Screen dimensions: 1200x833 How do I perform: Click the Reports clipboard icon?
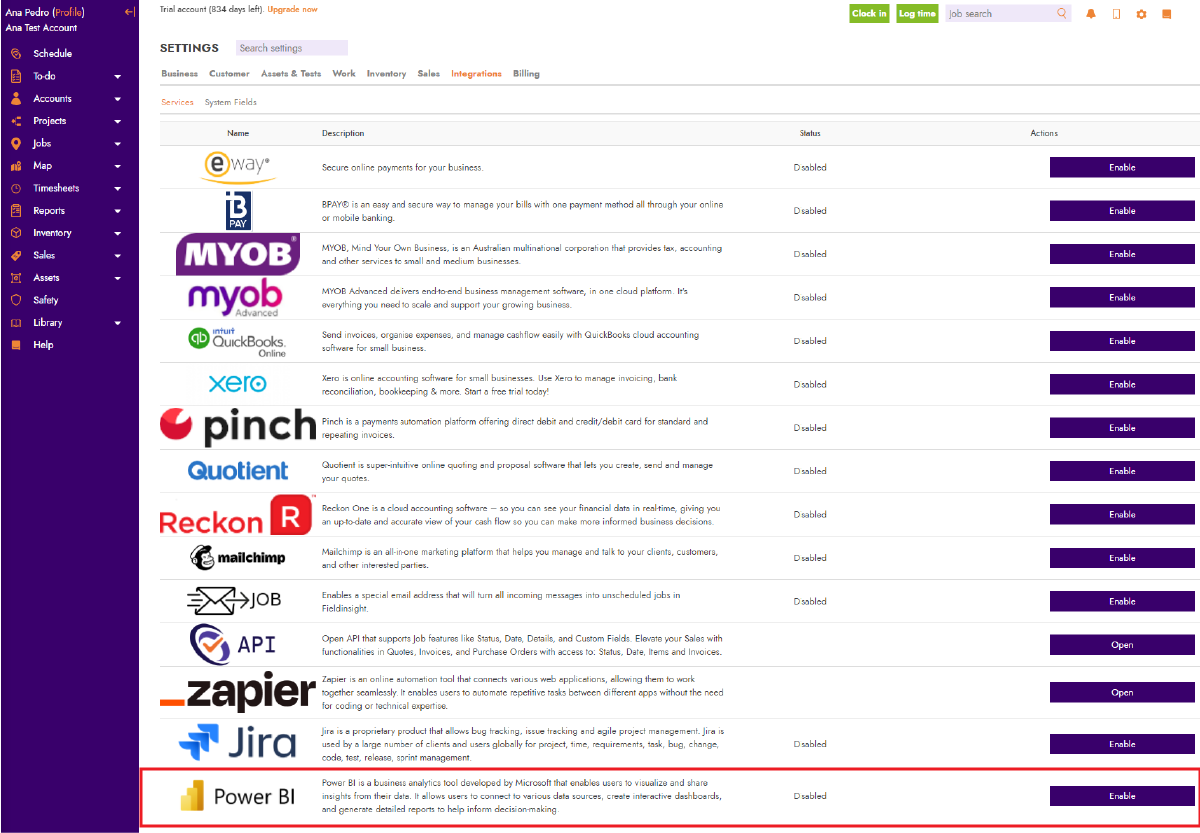[15, 211]
